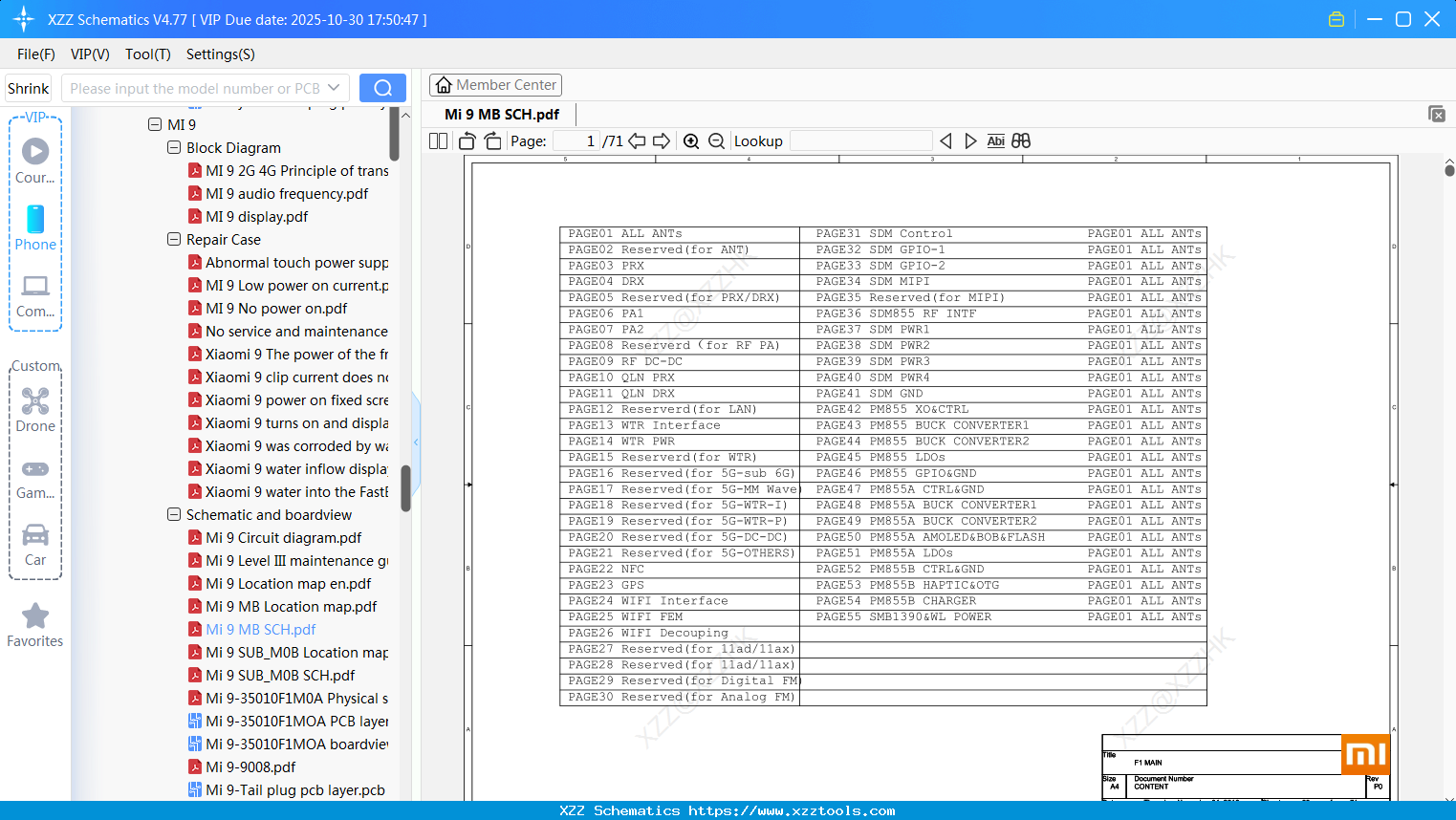The image size is (1456, 820).
Task: Open Abnormal touch power supply file
Action: click(x=288, y=263)
